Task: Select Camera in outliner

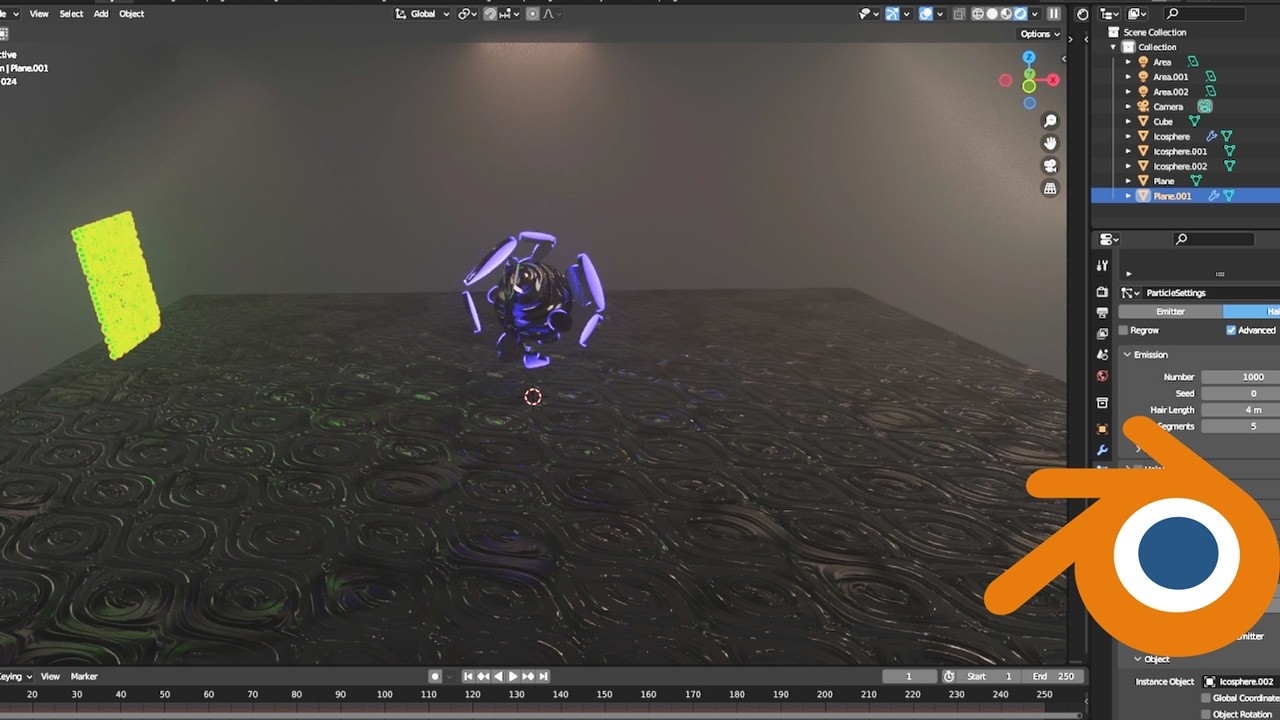Action: tap(1168, 107)
